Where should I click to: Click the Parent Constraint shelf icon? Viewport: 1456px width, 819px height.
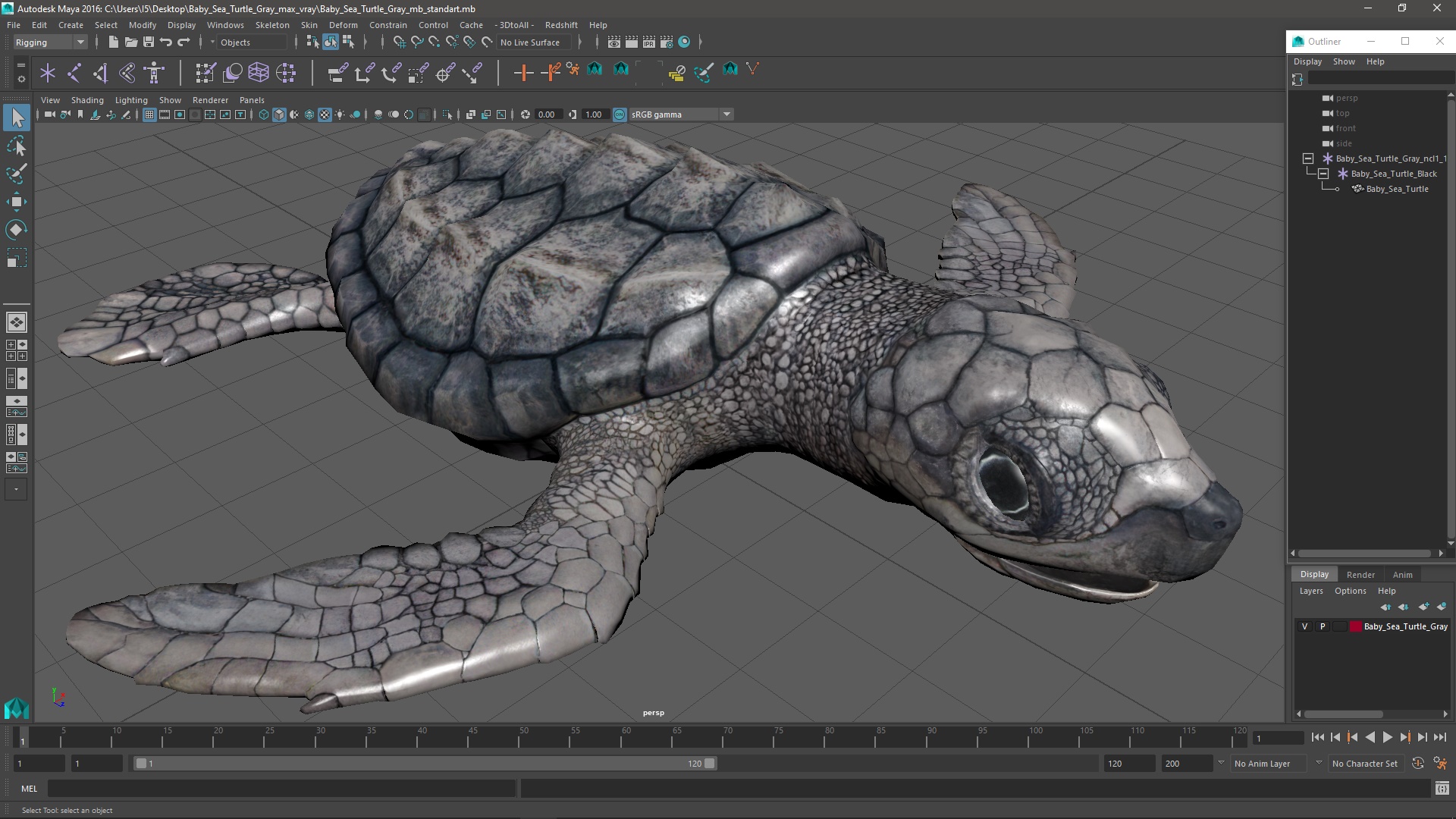(337, 73)
